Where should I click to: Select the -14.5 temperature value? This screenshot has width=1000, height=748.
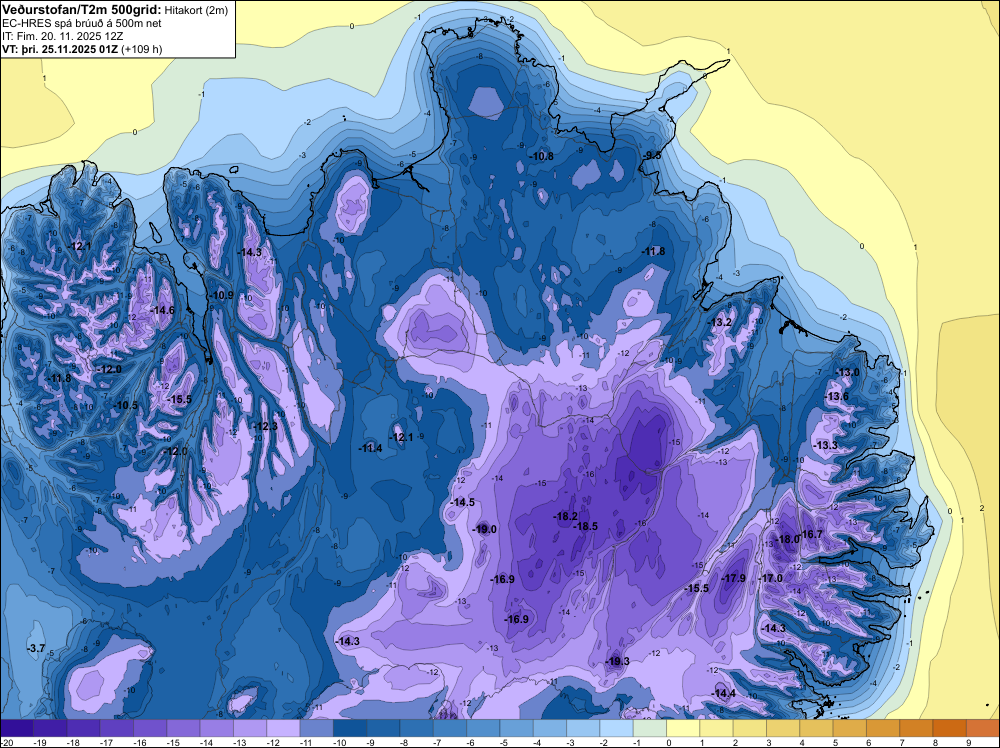click(x=462, y=502)
